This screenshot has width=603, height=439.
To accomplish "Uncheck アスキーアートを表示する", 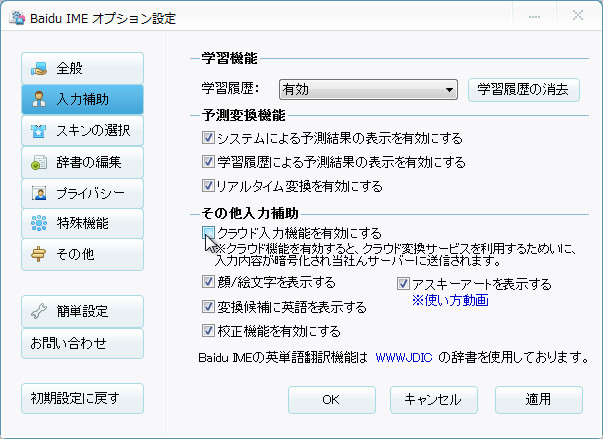I will 403,284.
